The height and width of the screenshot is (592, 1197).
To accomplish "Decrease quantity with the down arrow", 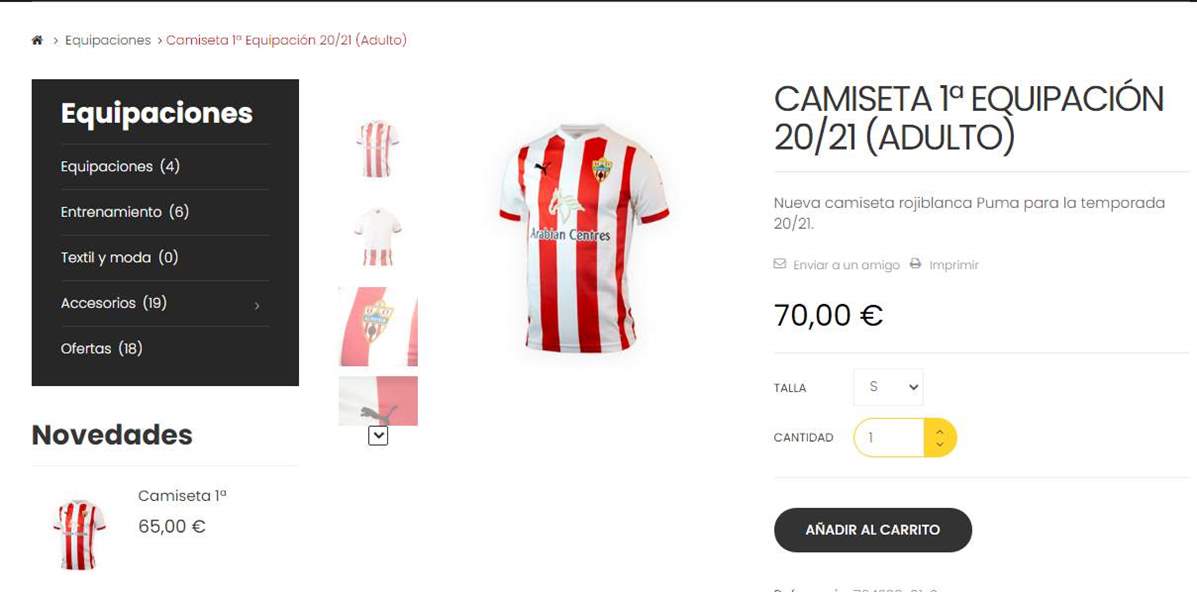I will pos(940,445).
